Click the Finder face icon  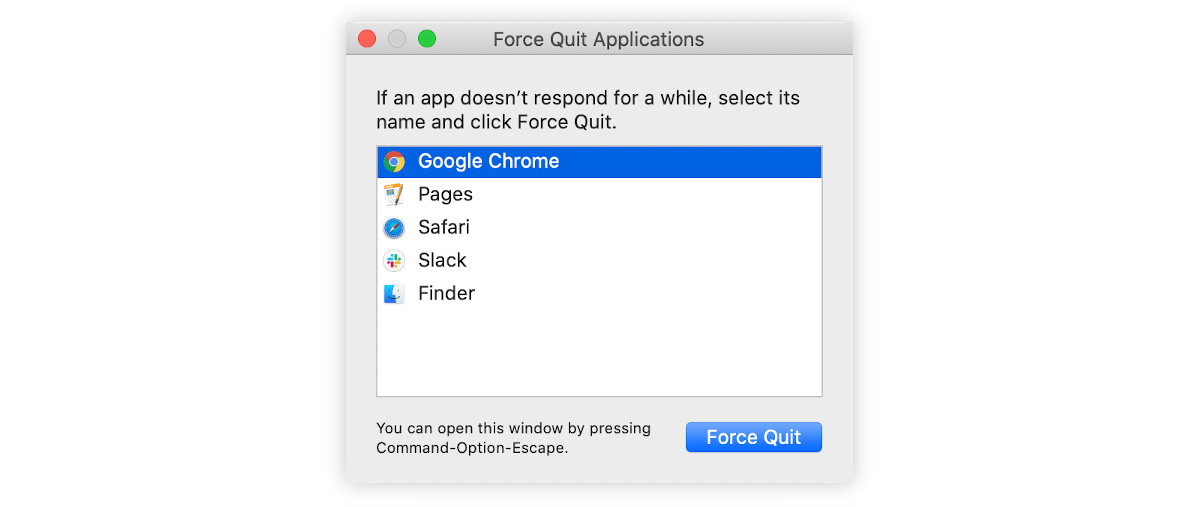coord(394,293)
